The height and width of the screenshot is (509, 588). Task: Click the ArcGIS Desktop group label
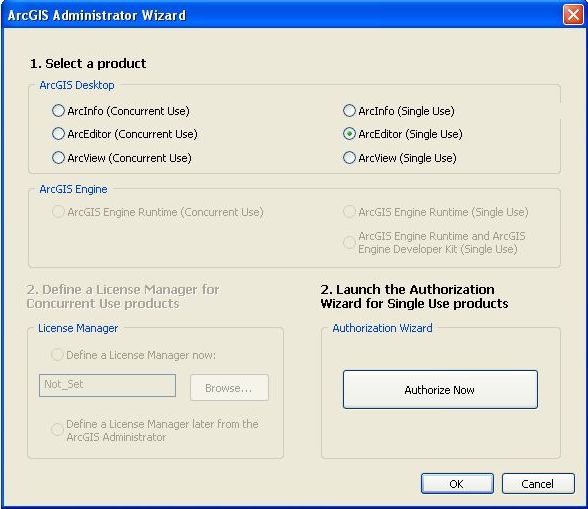click(77, 85)
